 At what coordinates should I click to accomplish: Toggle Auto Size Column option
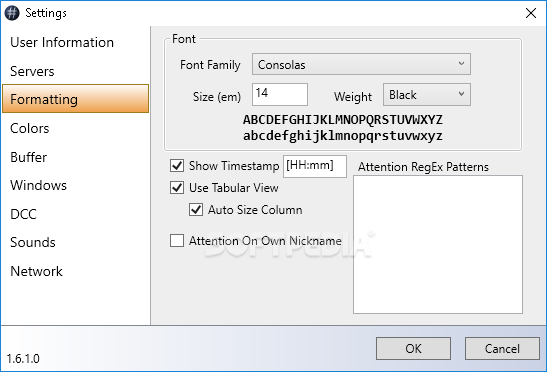(196, 210)
